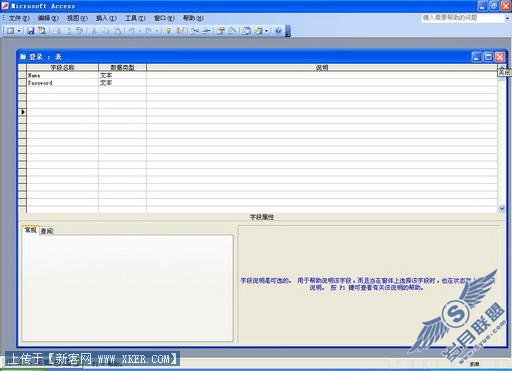Open the 编辑 menu
The height and width of the screenshot is (371, 512).
coord(48,18)
